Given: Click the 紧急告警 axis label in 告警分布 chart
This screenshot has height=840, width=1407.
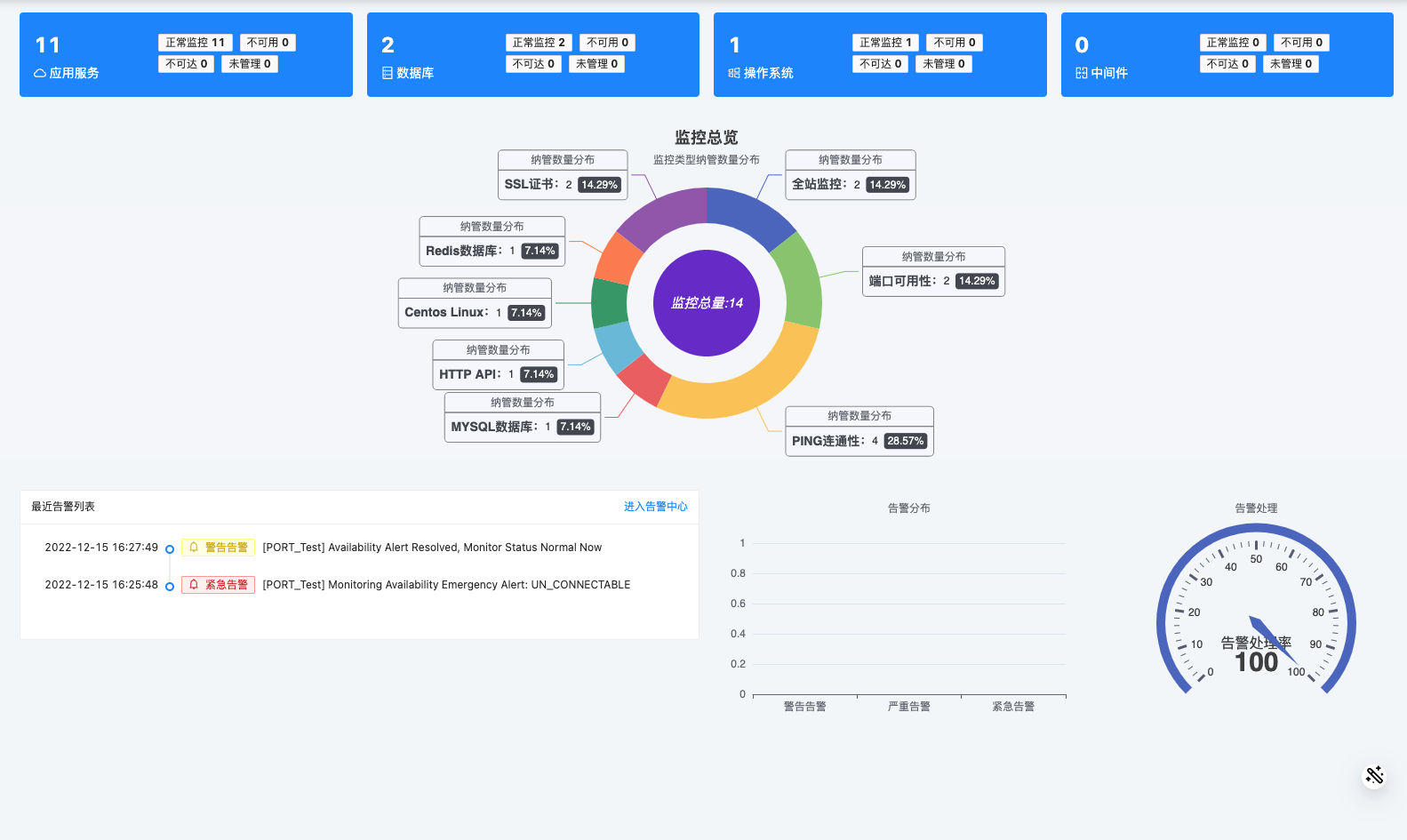Looking at the screenshot, I should [x=1013, y=707].
